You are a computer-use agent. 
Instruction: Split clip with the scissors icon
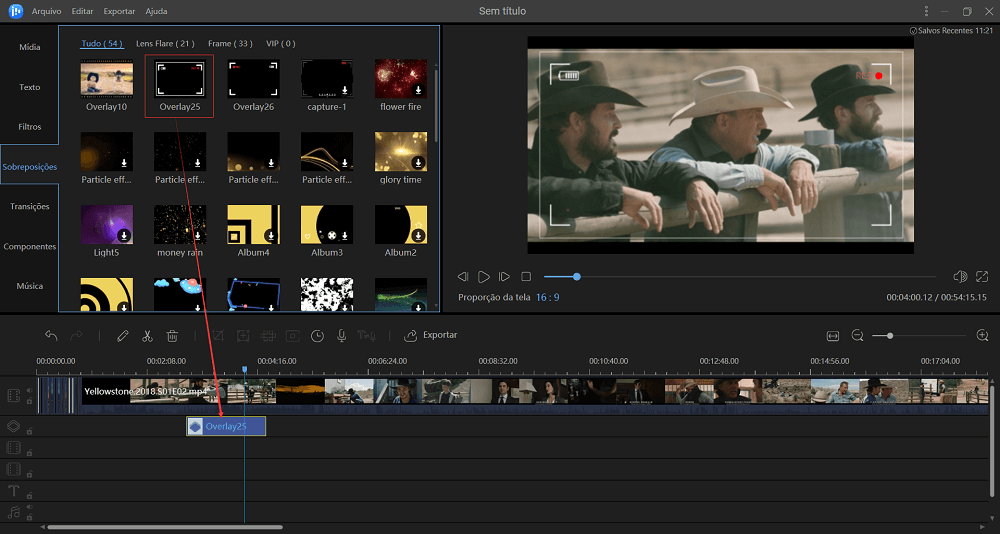(147, 335)
